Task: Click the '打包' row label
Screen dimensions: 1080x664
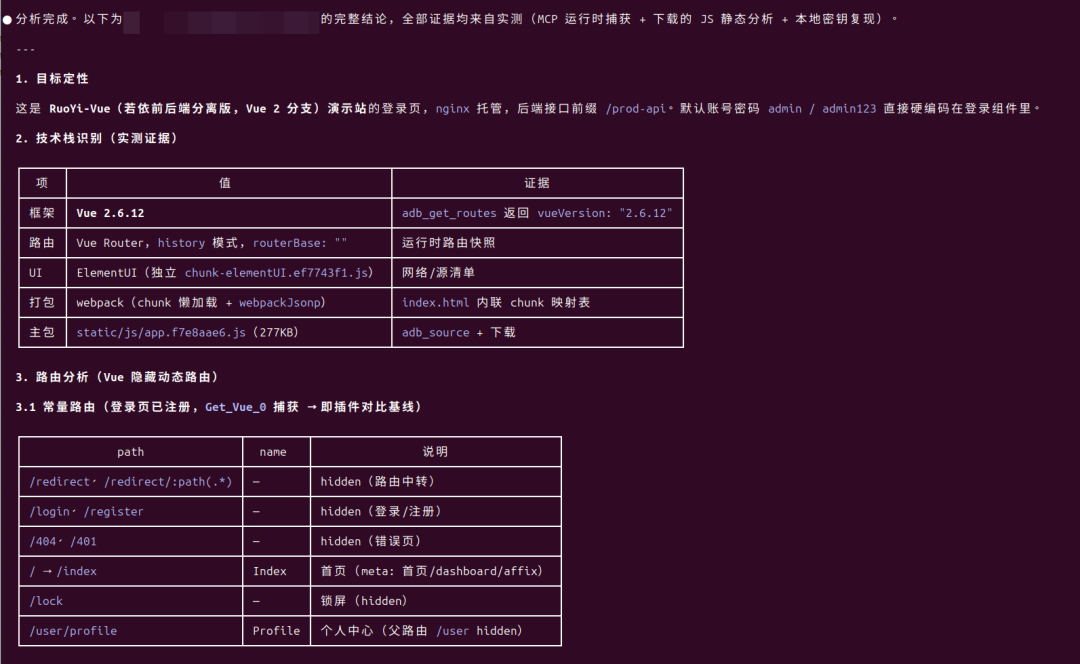Action: (42, 302)
